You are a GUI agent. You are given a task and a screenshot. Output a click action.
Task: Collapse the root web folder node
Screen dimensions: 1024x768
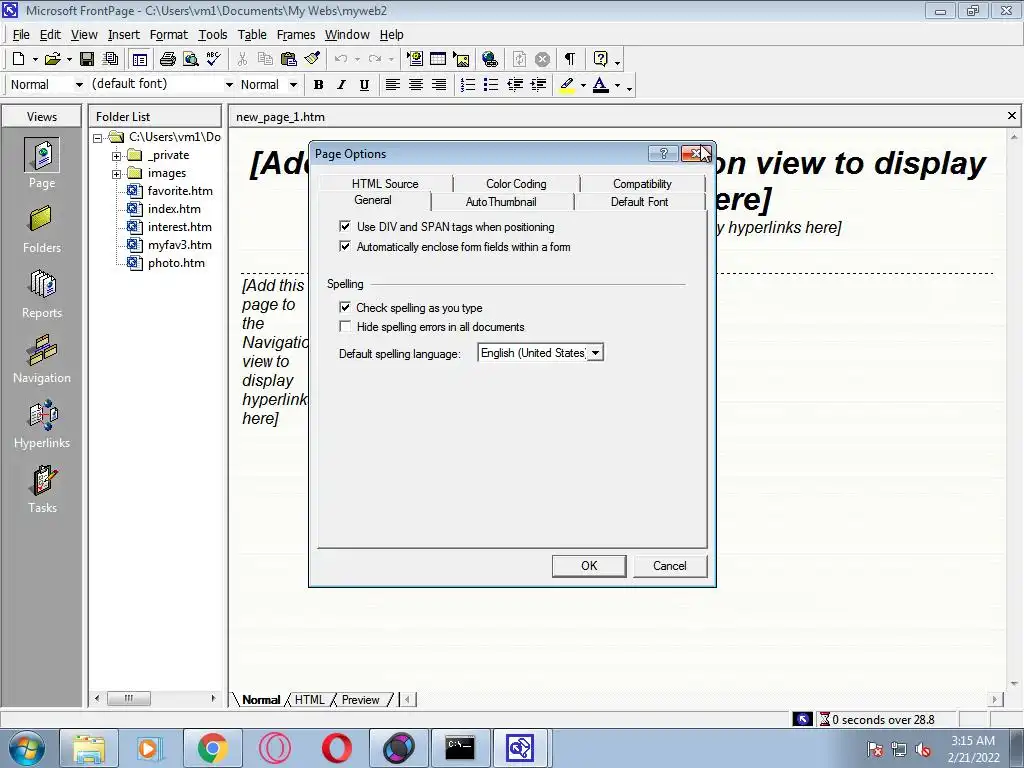(98, 138)
